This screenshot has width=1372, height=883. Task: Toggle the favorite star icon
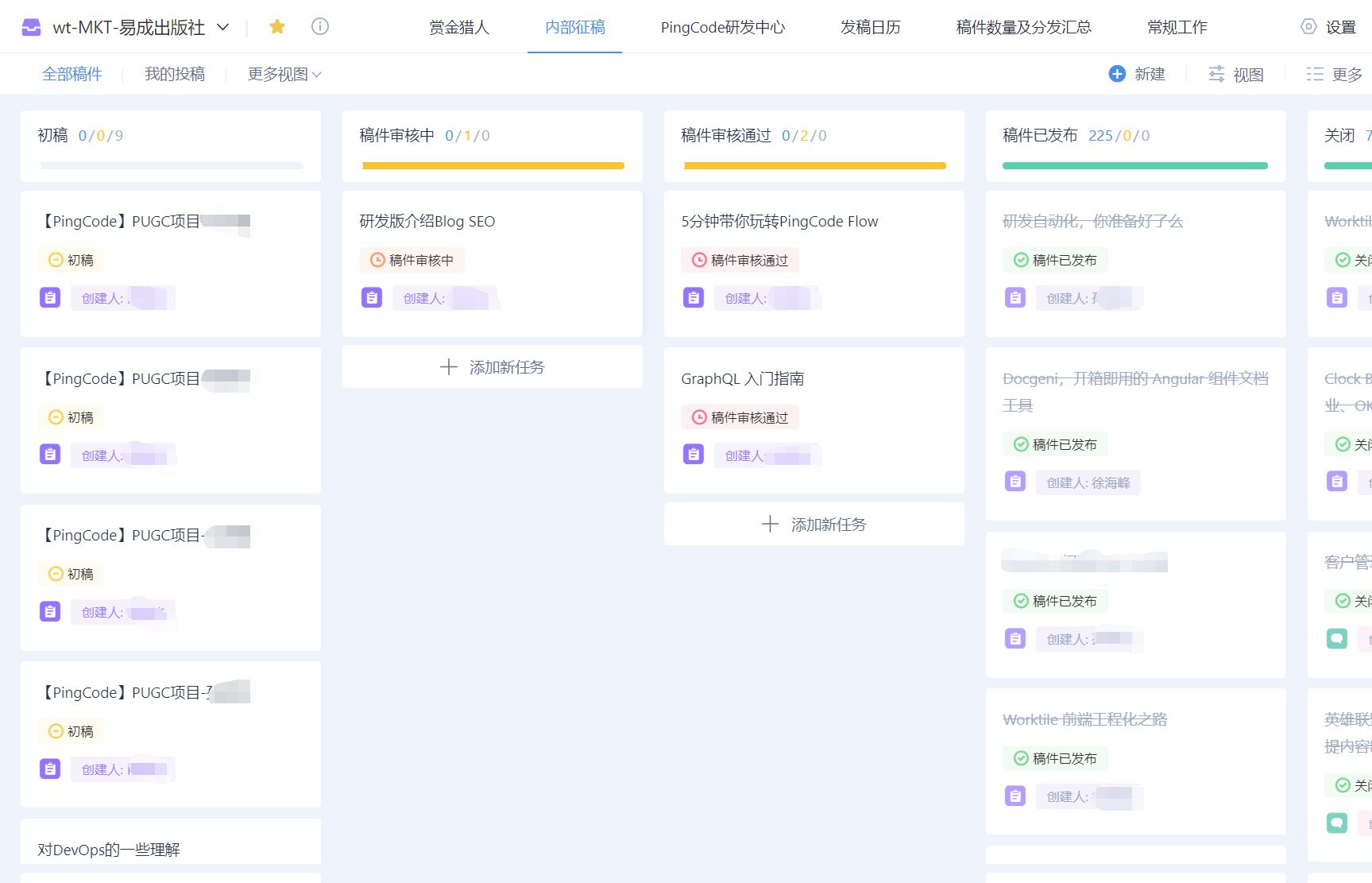(277, 27)
